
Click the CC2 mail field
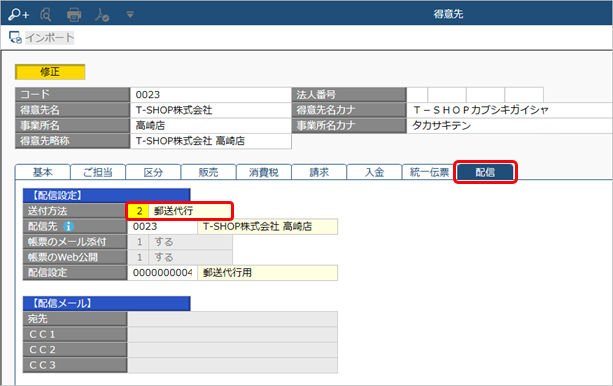tap(233, 350)
